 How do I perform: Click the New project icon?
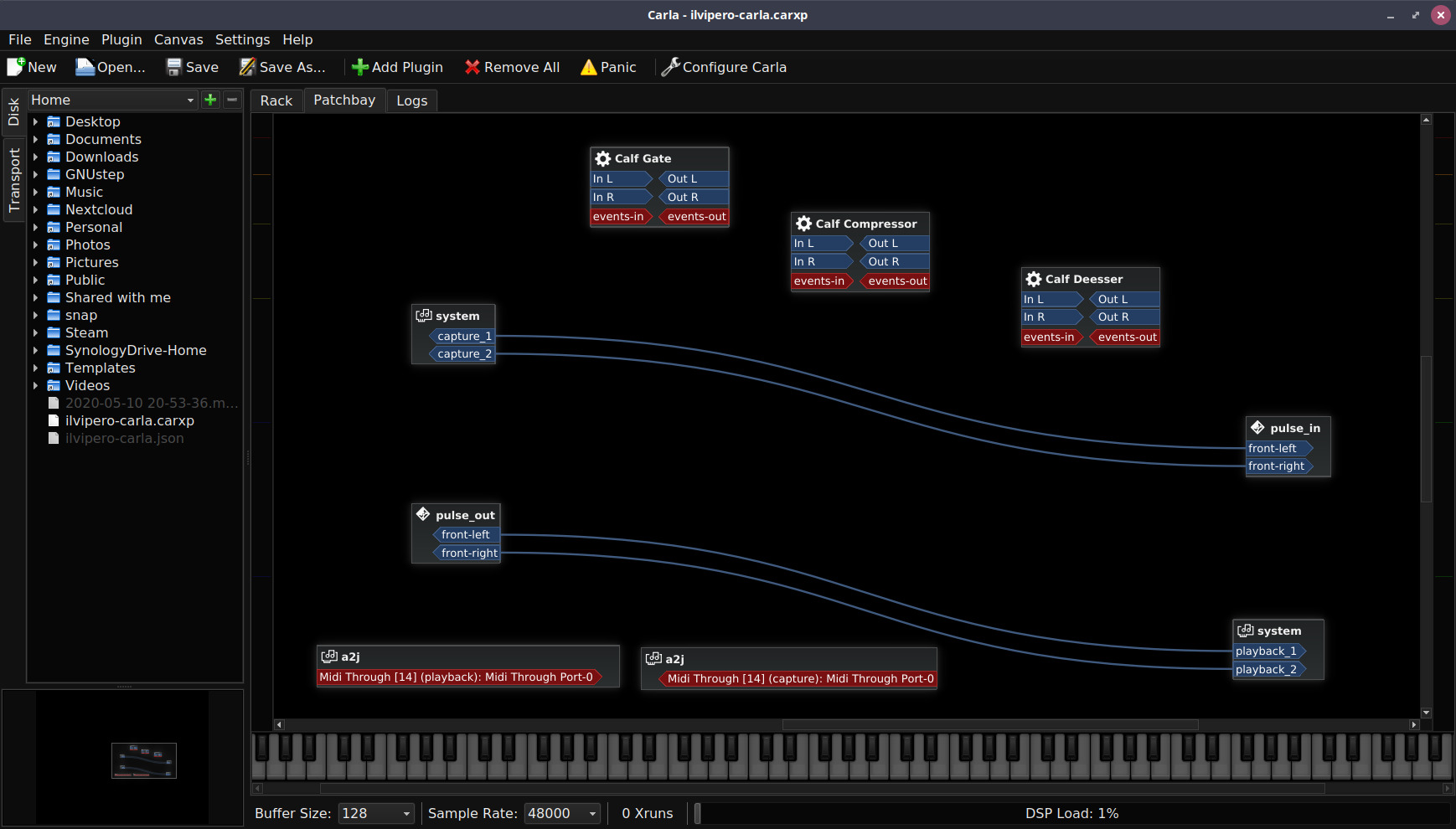click(13, 66)
